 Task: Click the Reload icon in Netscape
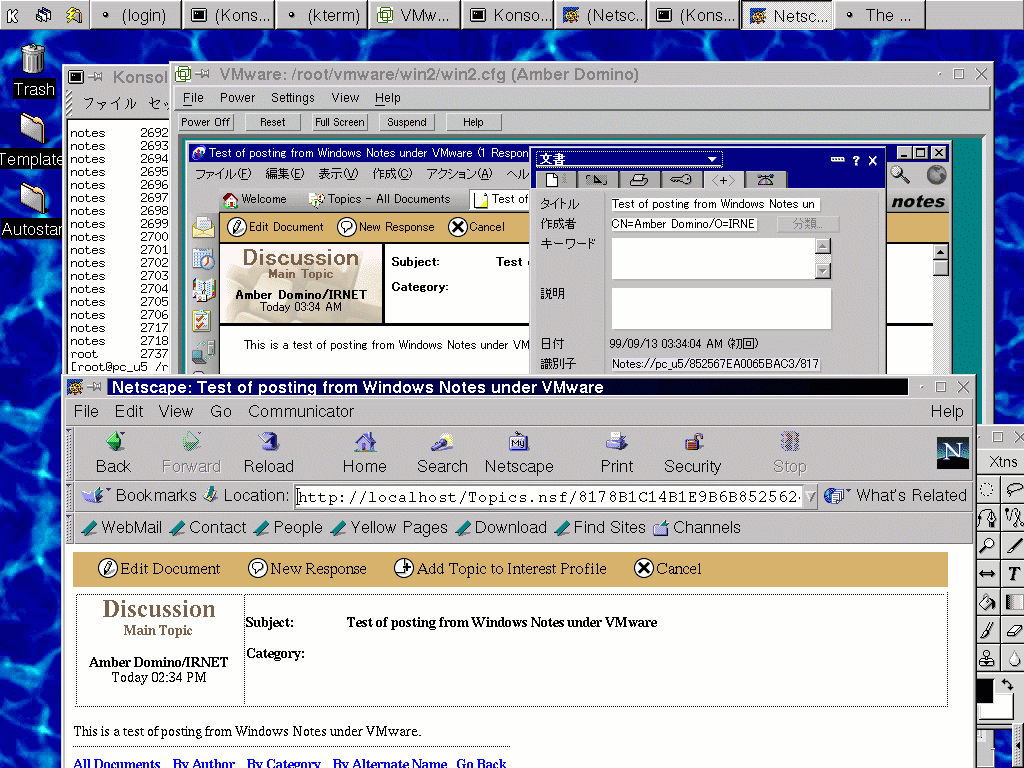pyautogui.click(x=268, y=442)
